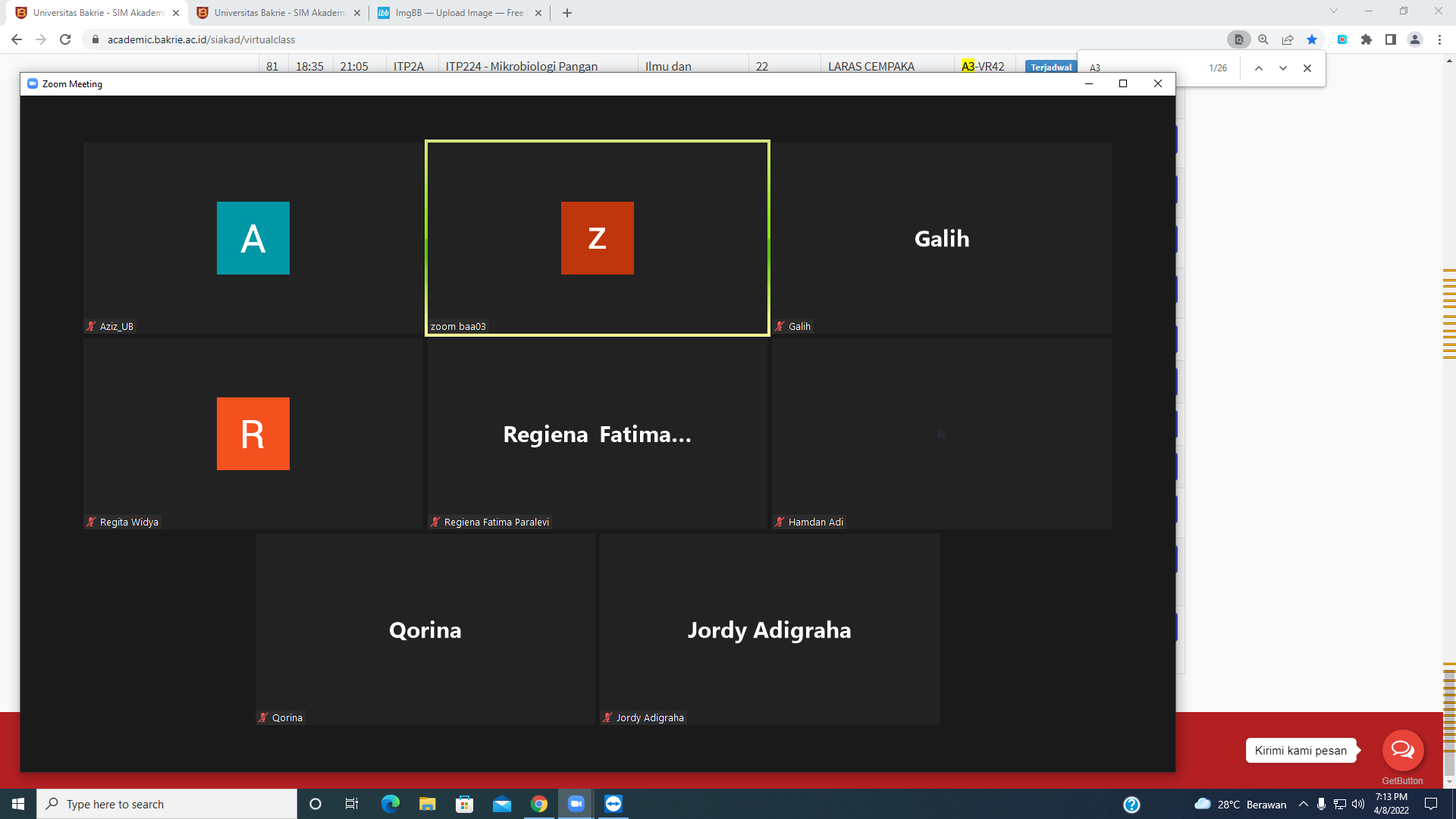1456x819 pixels.
Task: Open the weather widget showing 28°C Berawan
Action: click(x=1241, y=805)
